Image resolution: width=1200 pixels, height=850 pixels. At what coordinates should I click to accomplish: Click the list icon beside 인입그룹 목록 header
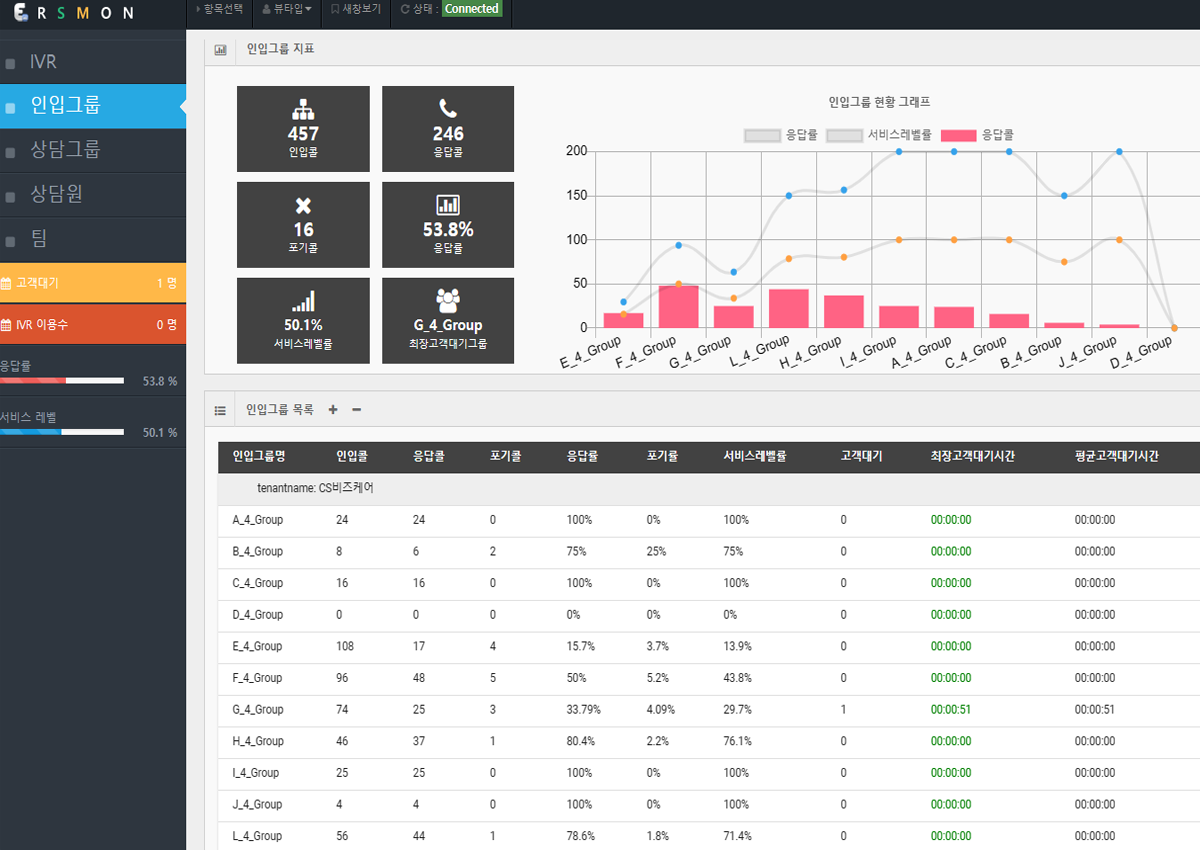coord(220,410)
